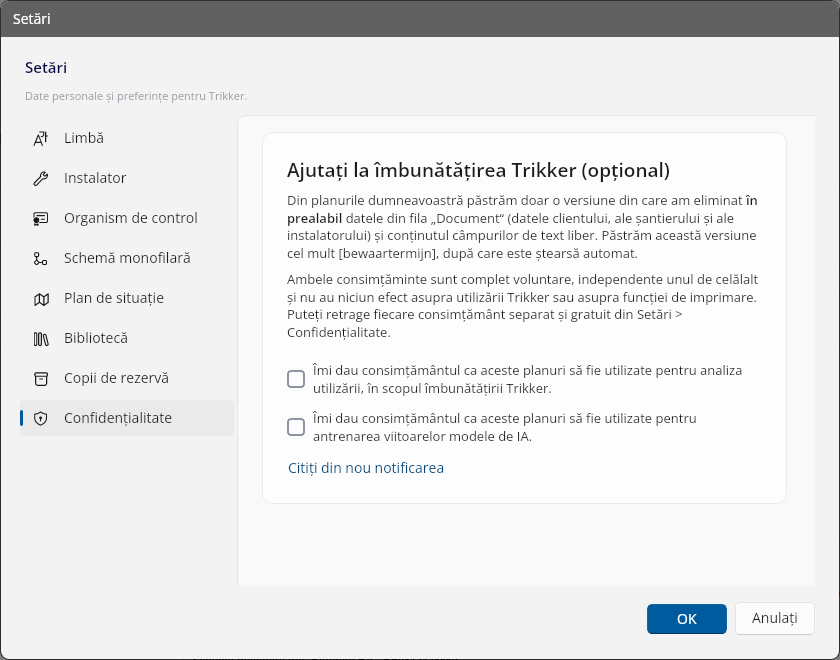Click the heading Ajutați la îmbunătățirea Trikker (opțional)

point(478,170)
